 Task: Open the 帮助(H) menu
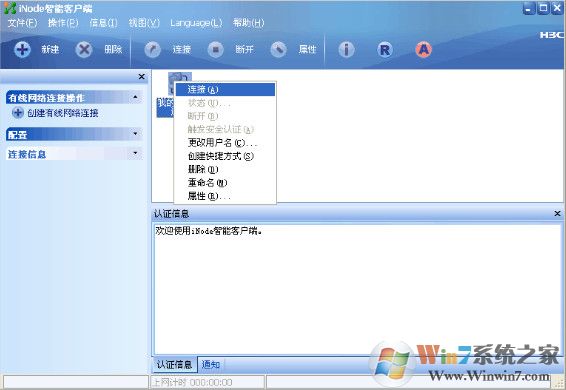[x=248, y=23]
